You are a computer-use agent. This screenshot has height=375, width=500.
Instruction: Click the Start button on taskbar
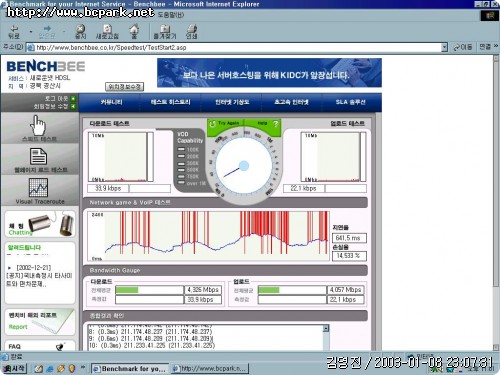click(x=14, y=369)
